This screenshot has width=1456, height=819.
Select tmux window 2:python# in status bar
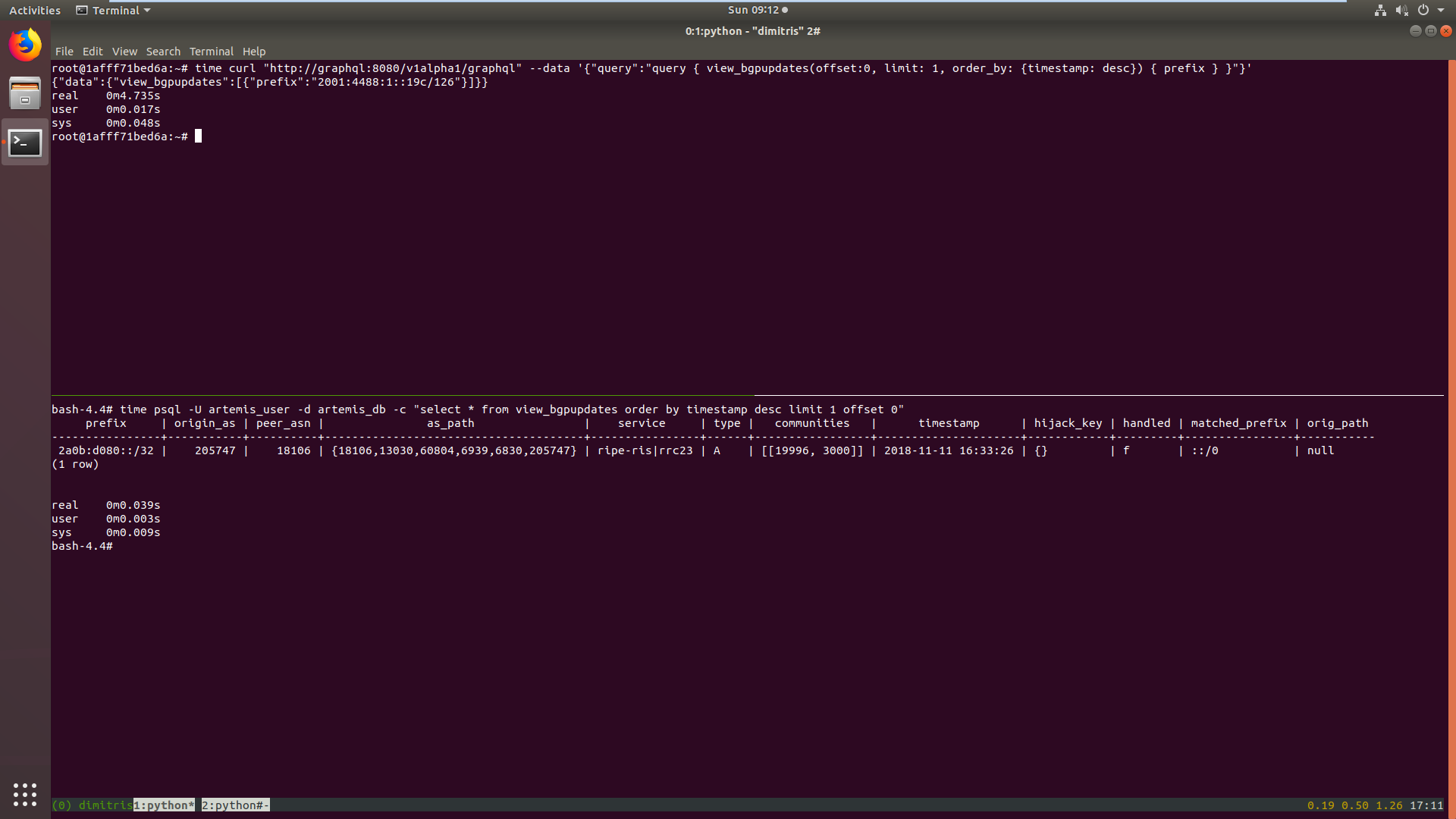[x=235, y=805]
